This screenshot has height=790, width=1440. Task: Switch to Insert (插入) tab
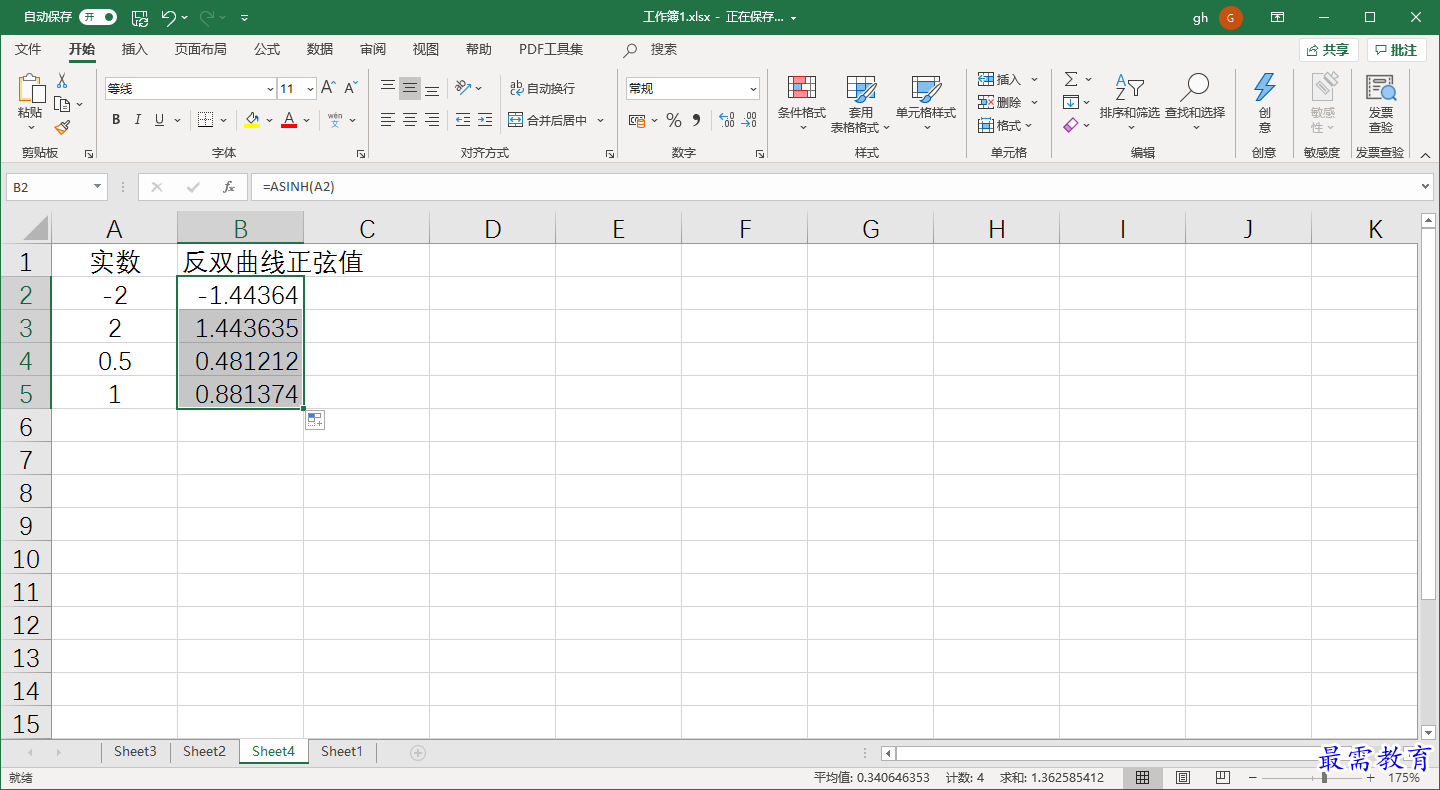pyautogui.click(x=134, y=49)
